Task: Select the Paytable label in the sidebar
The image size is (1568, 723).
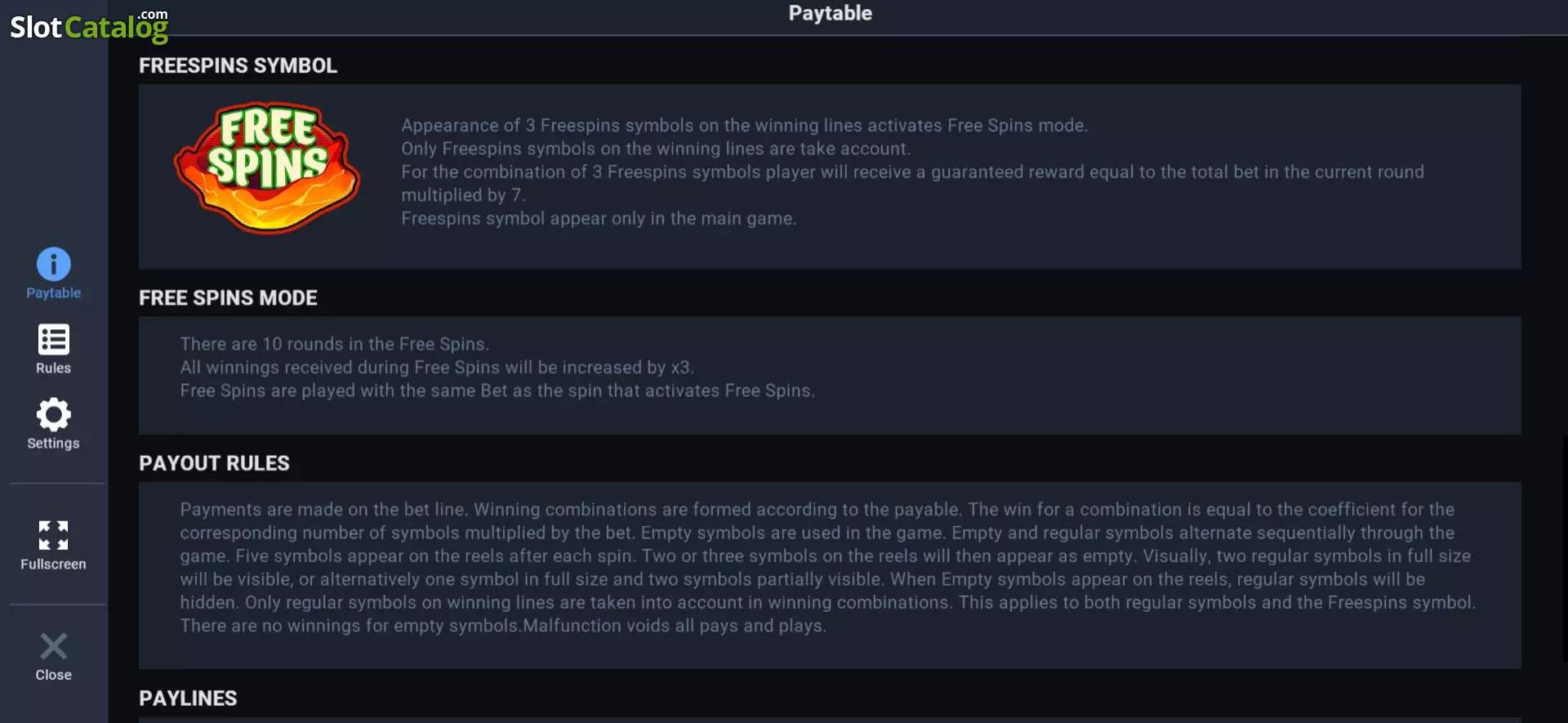Action: (x=54, y=292)
